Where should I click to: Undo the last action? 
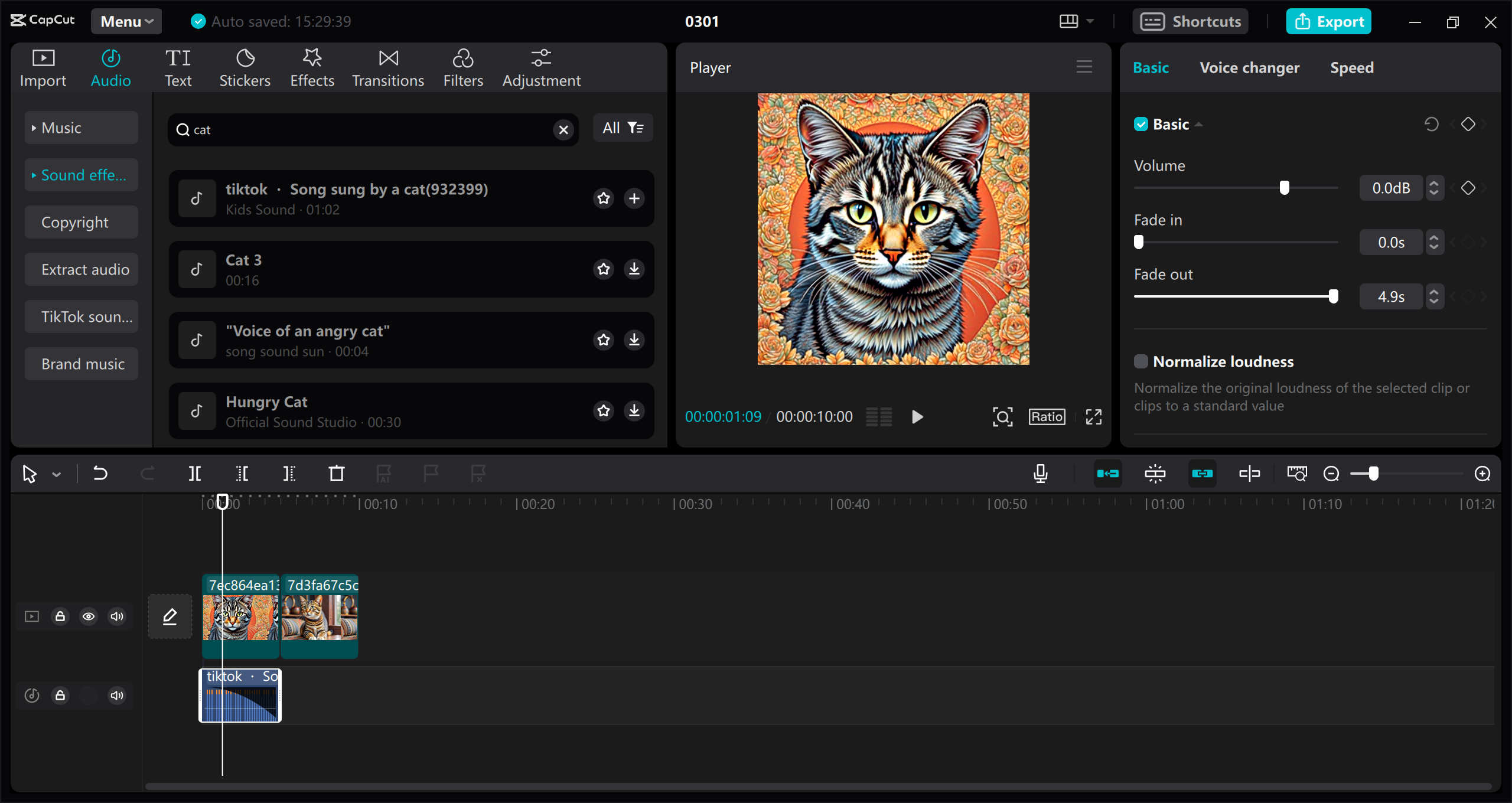point(100,474)
